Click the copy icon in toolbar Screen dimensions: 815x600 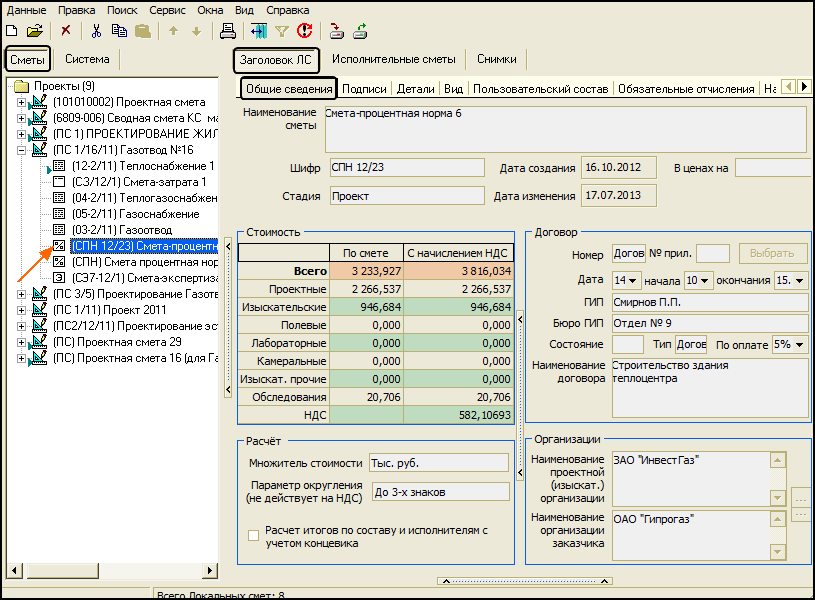click(119, 31)
